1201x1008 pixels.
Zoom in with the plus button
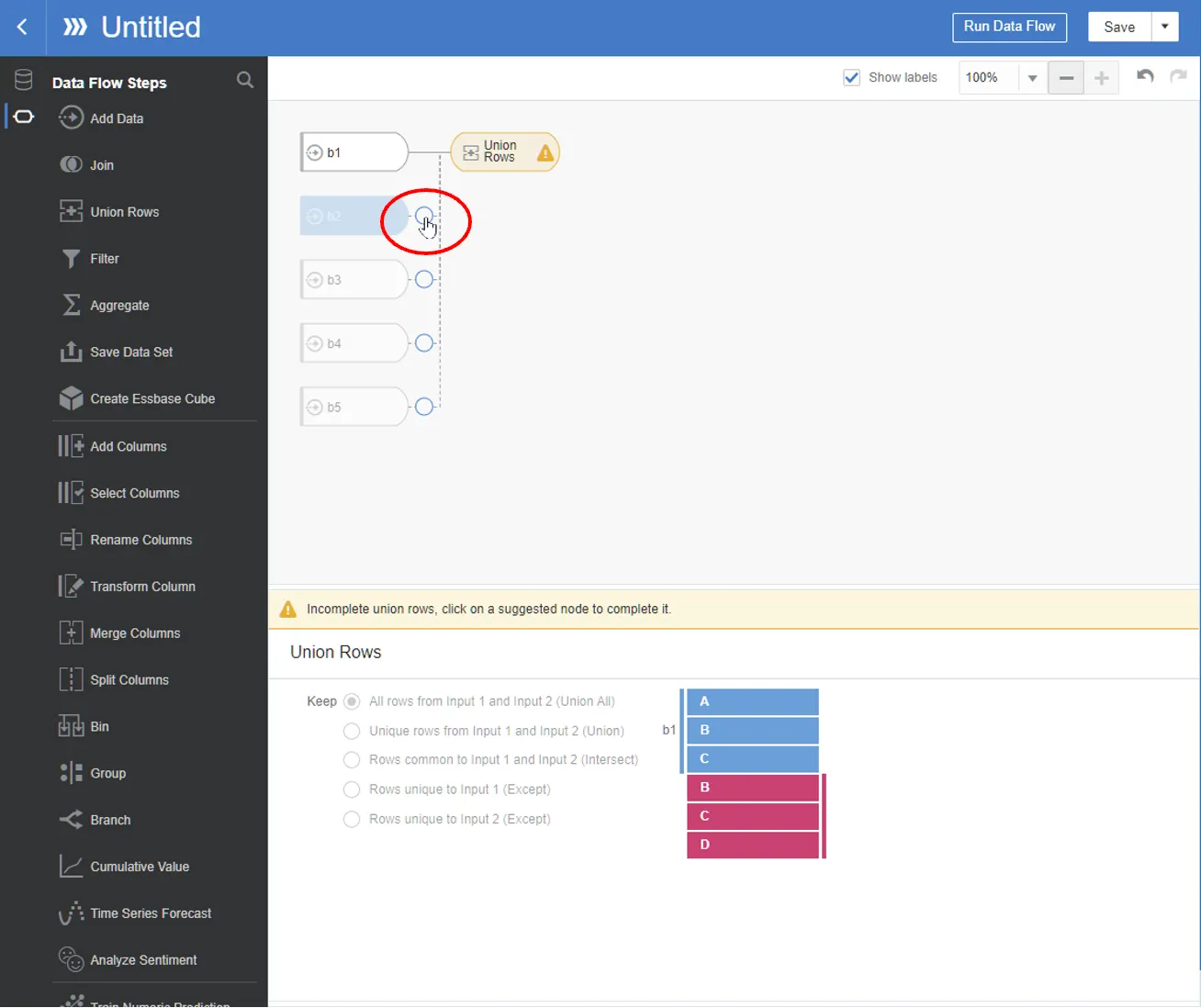[x=1102, y=78]
